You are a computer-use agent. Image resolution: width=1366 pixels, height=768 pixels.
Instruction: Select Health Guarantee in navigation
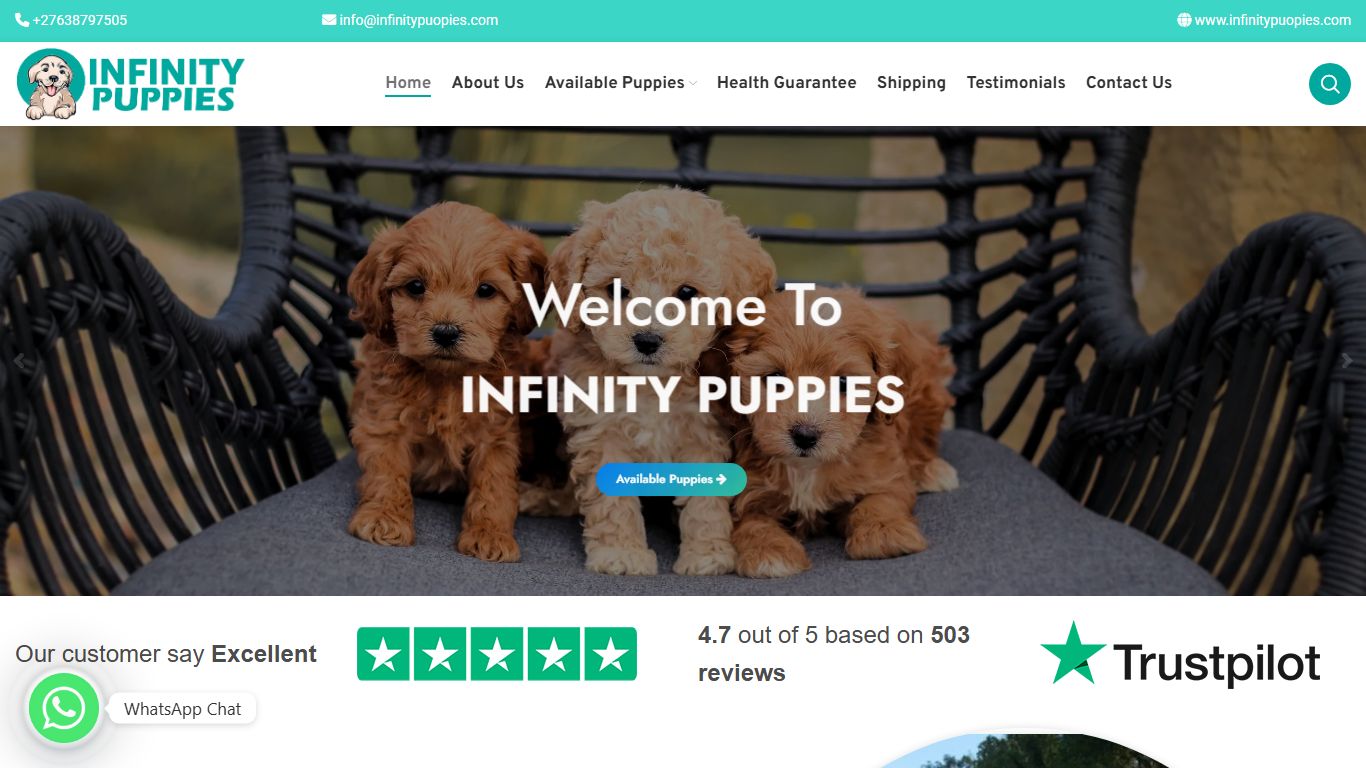(787, 82)
